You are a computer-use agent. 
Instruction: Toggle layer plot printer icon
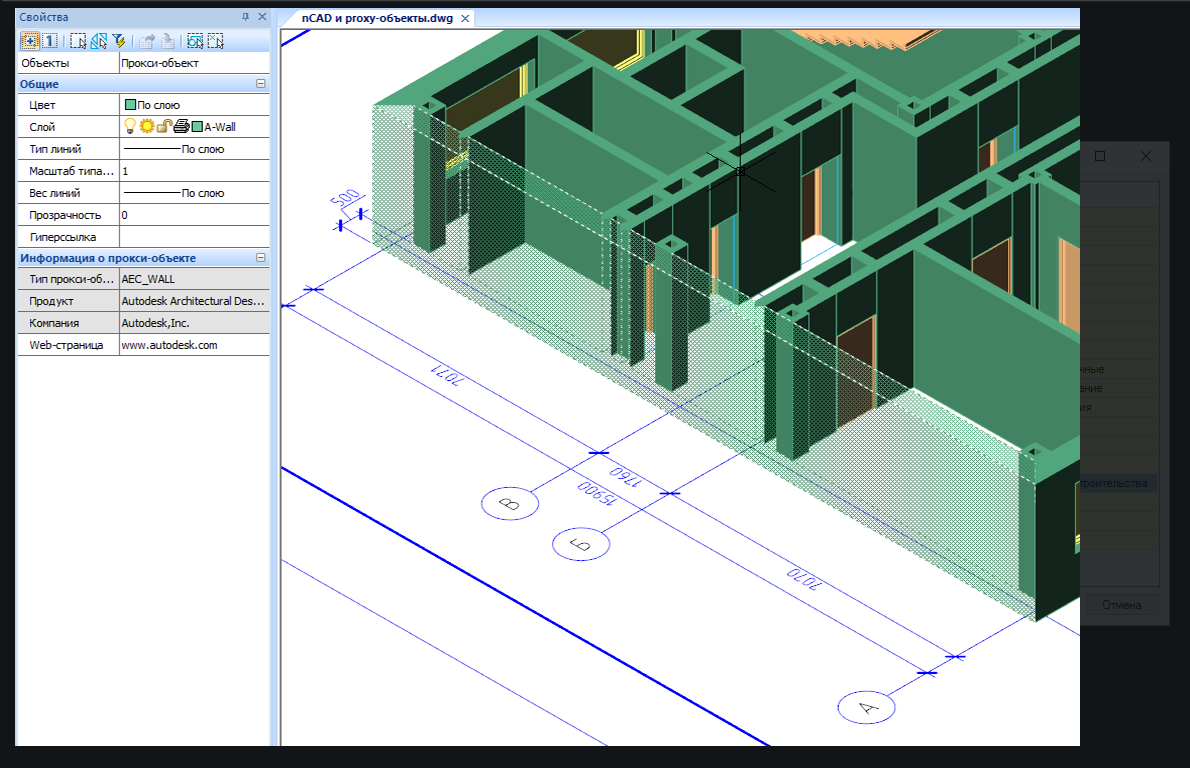coord(181,126)
